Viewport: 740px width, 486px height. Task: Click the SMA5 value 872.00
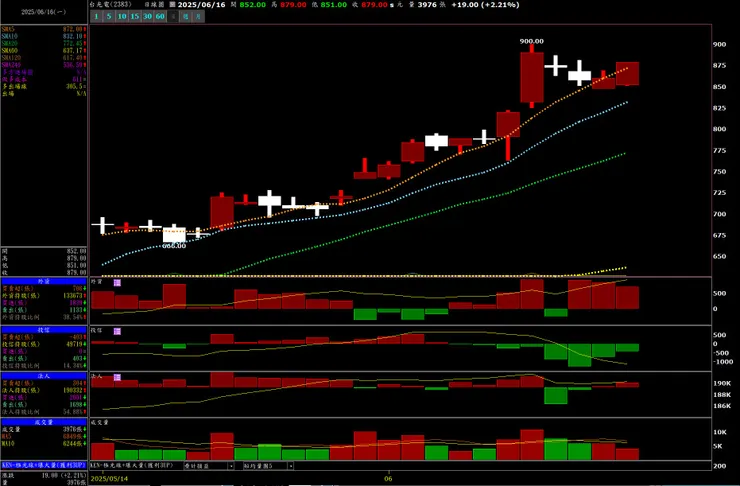click(73, 29)
